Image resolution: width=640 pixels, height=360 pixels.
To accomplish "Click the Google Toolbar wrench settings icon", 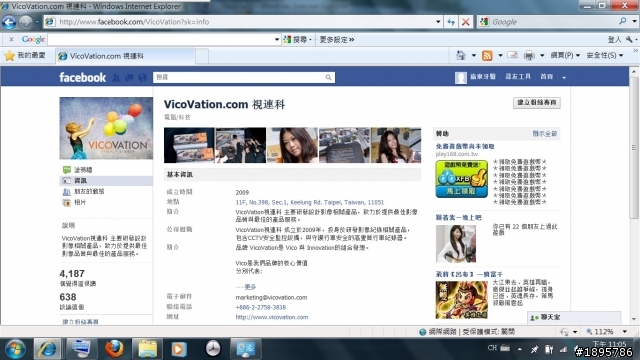I will coord(629,39).
